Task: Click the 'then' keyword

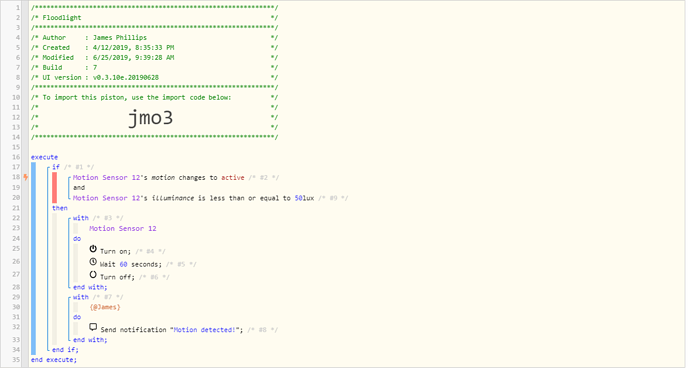Action: point(60,208)
